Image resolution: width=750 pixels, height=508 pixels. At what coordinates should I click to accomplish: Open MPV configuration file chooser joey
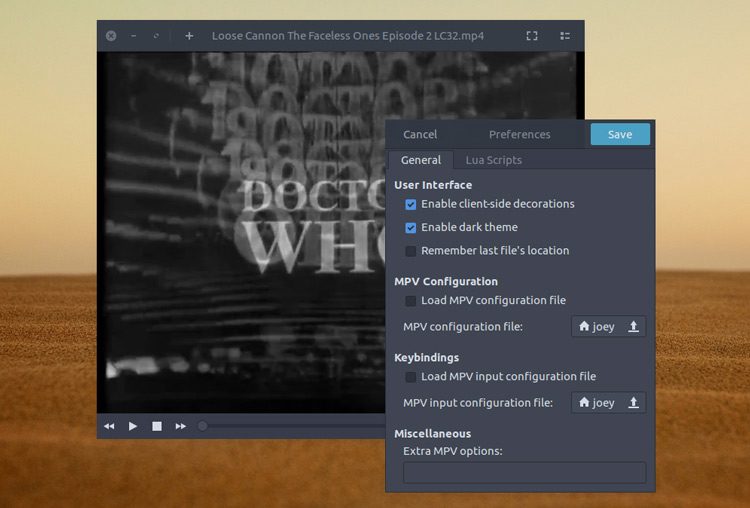pyautogui.click(x=597, y=327)
